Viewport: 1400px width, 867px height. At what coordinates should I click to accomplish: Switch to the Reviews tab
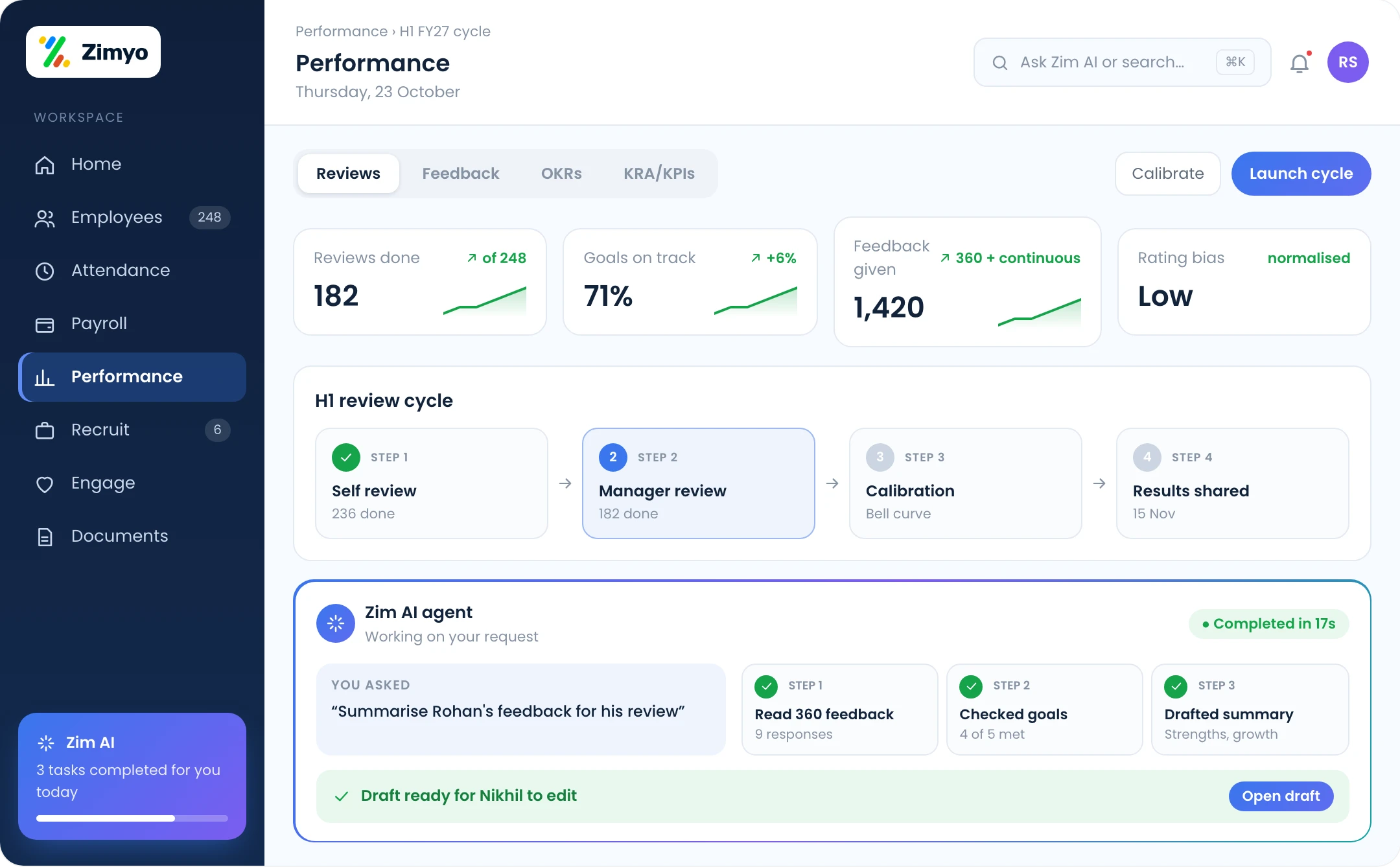point(348,174)
